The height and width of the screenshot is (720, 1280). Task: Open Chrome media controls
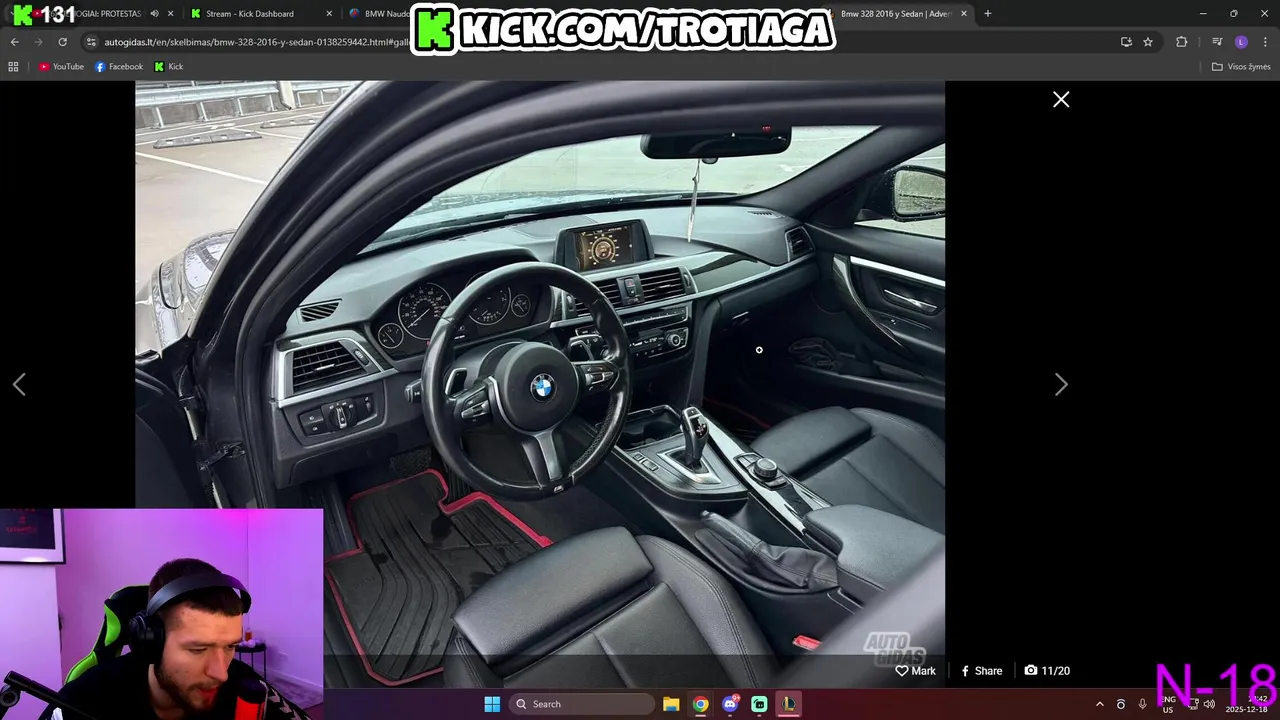tap(1217, 42)
